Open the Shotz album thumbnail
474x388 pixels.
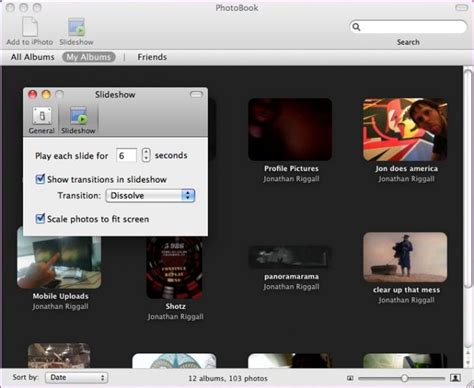[175, 268]
